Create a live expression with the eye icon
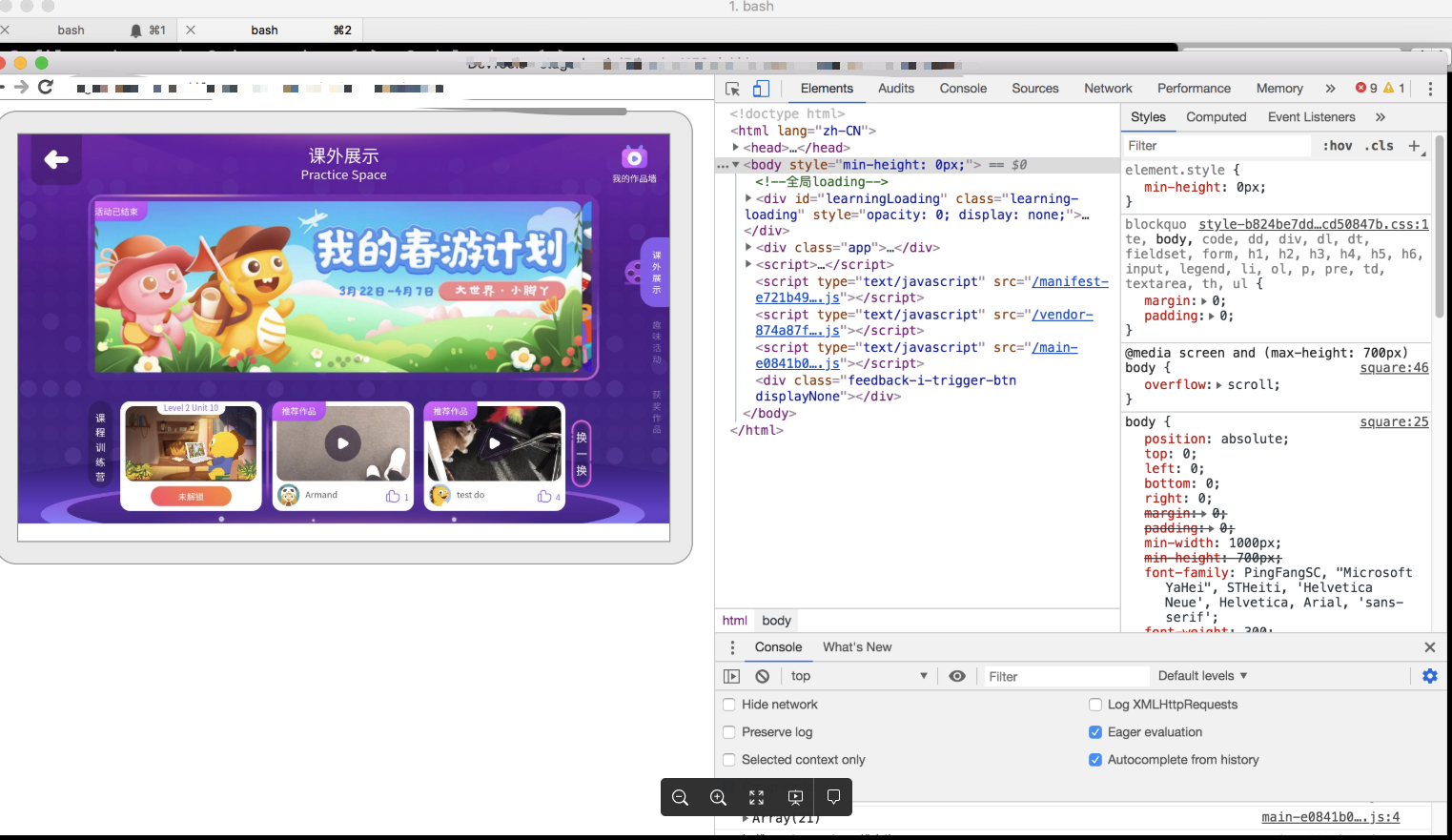Screen dimensions: 1452x840 (x=957, y=676)
